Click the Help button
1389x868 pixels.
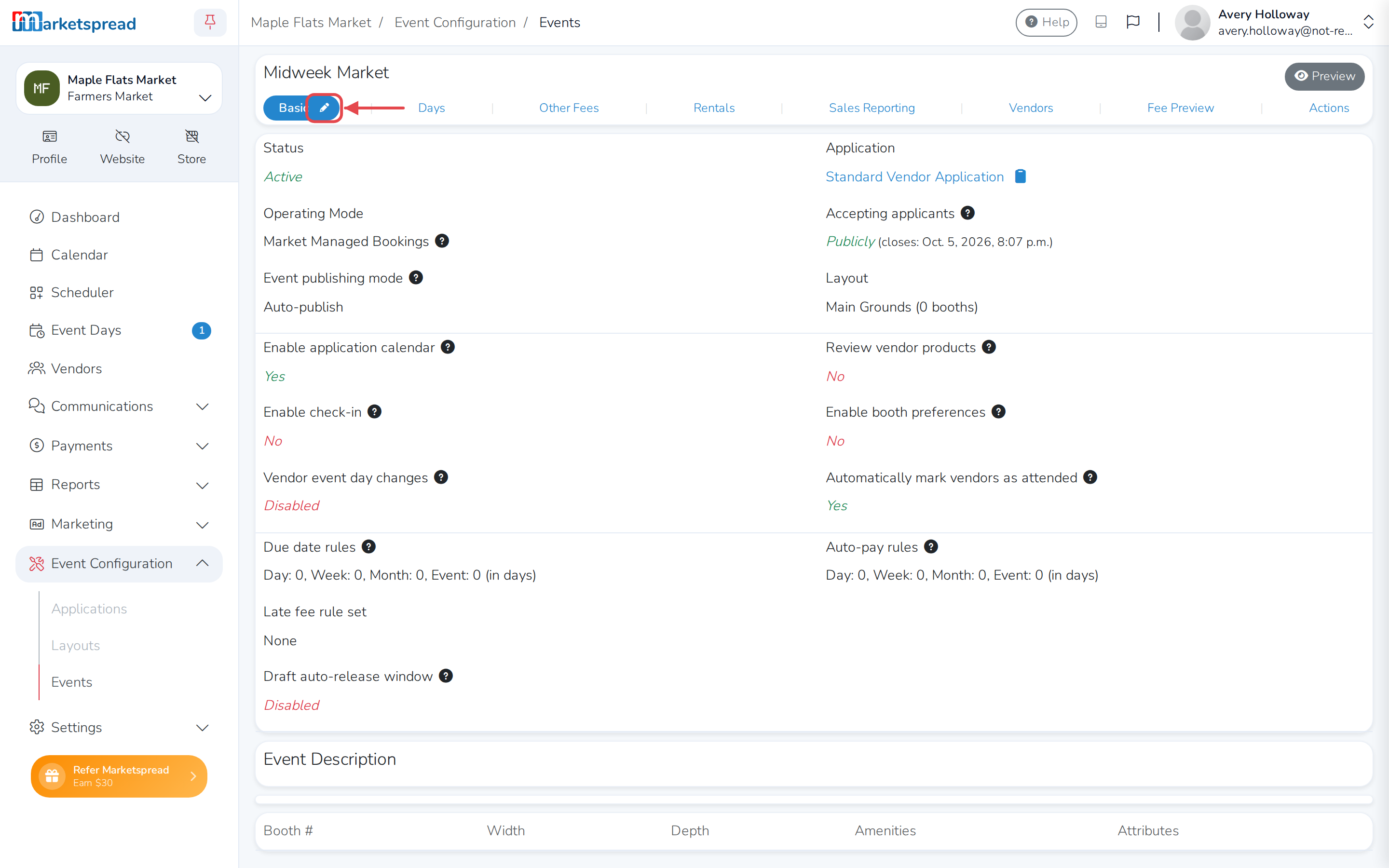coord(1047,22)
